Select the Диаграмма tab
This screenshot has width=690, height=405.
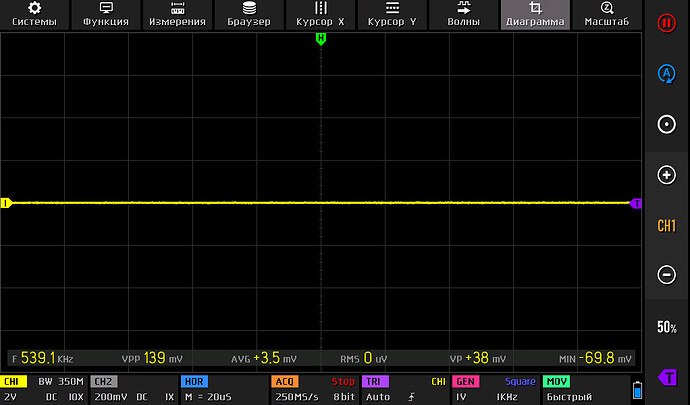(534, 14)
